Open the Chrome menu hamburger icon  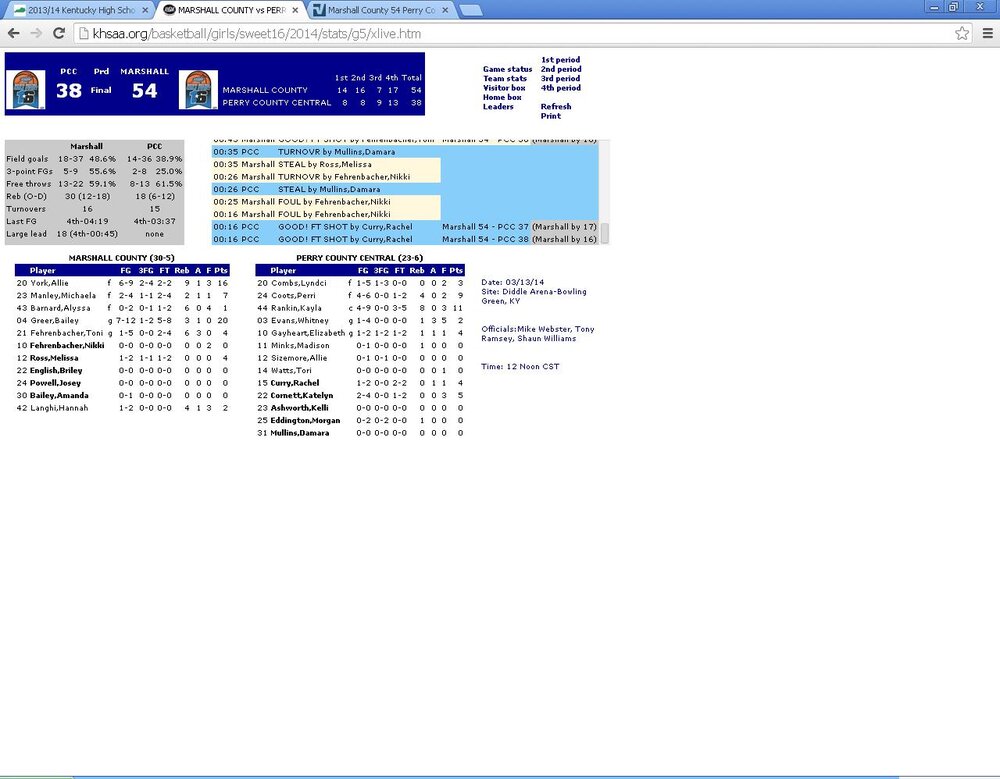(x=987, y=33)
